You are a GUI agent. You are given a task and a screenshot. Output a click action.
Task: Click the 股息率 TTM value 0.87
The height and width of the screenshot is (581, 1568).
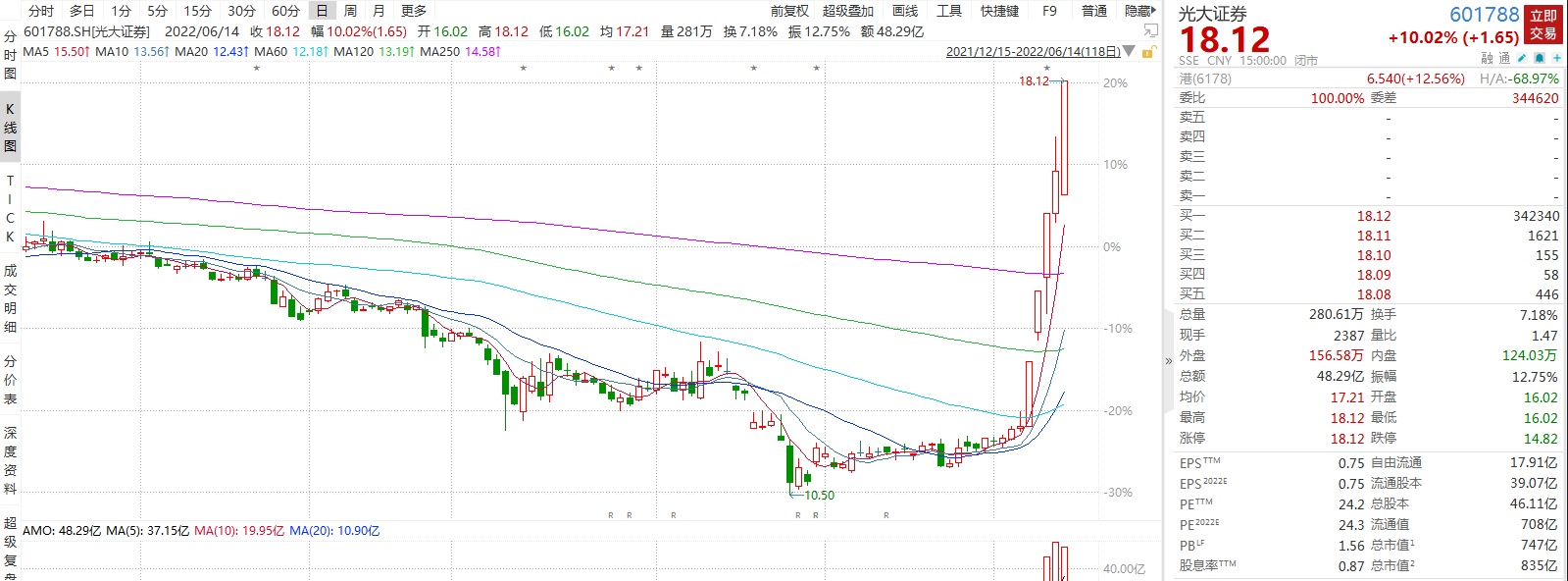(1351, 565)
